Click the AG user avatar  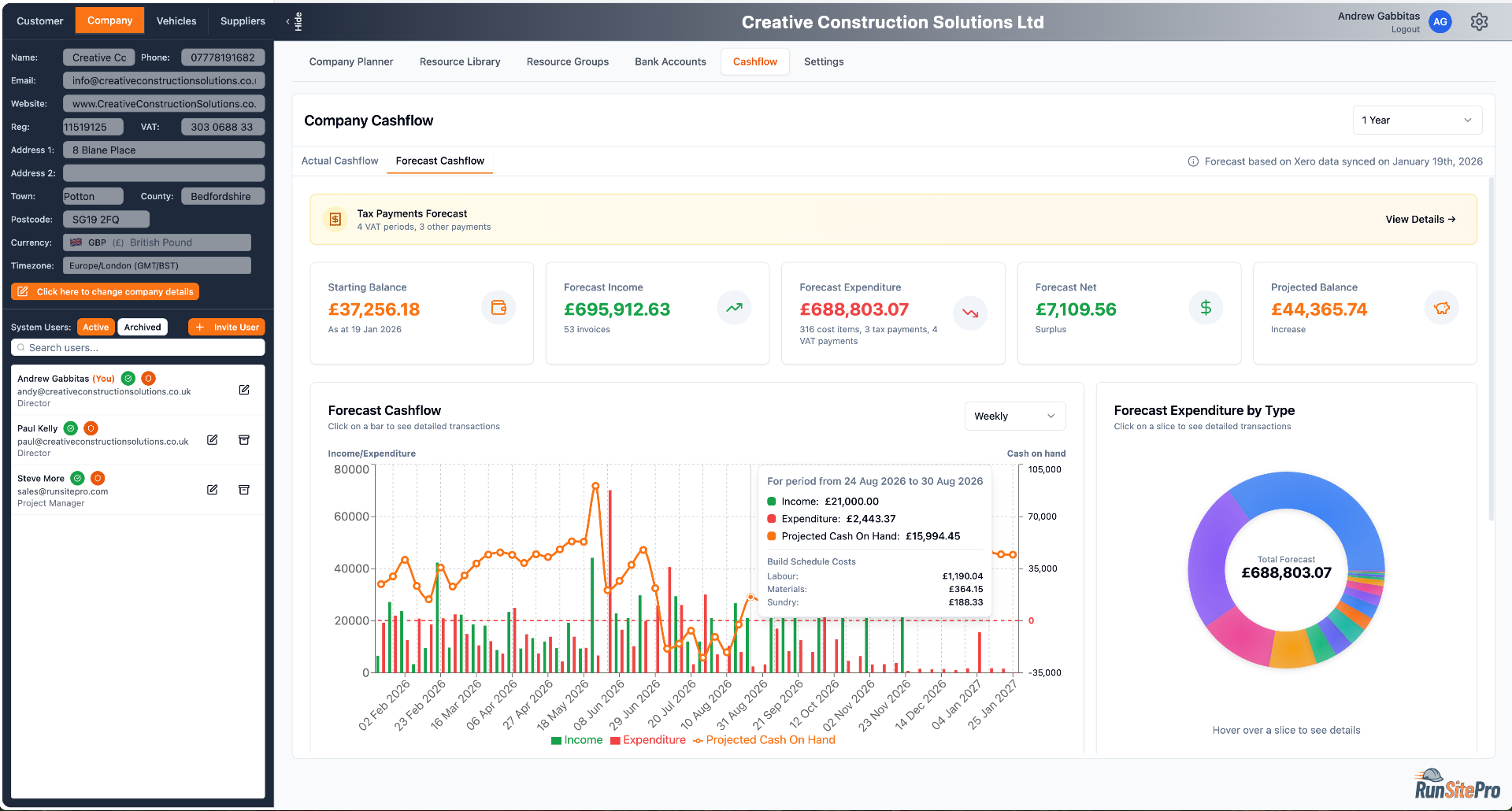[1440, 22]
